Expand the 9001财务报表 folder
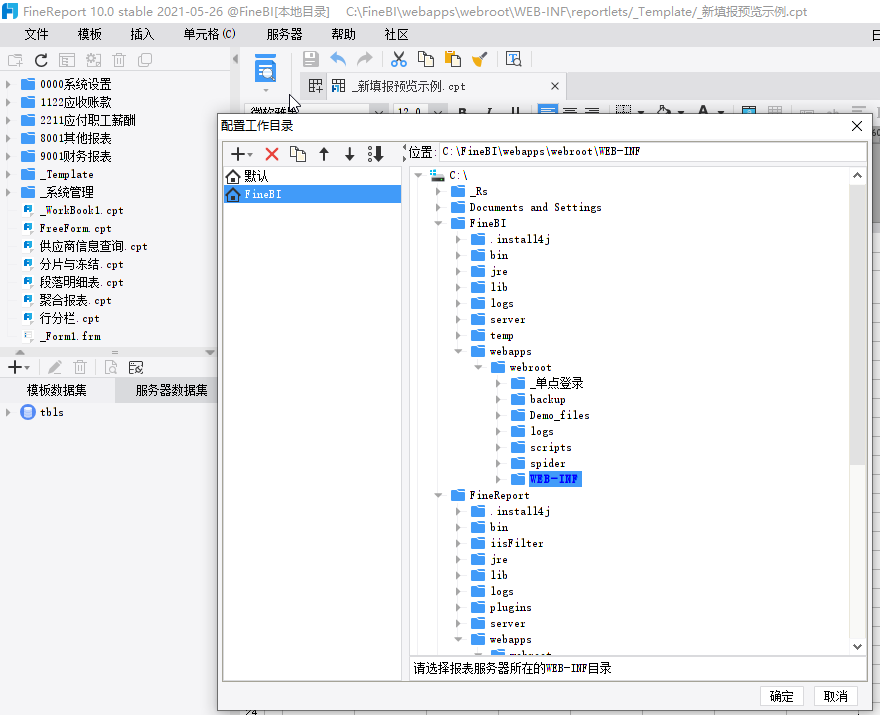880x715 pixels. pos(8,156)
